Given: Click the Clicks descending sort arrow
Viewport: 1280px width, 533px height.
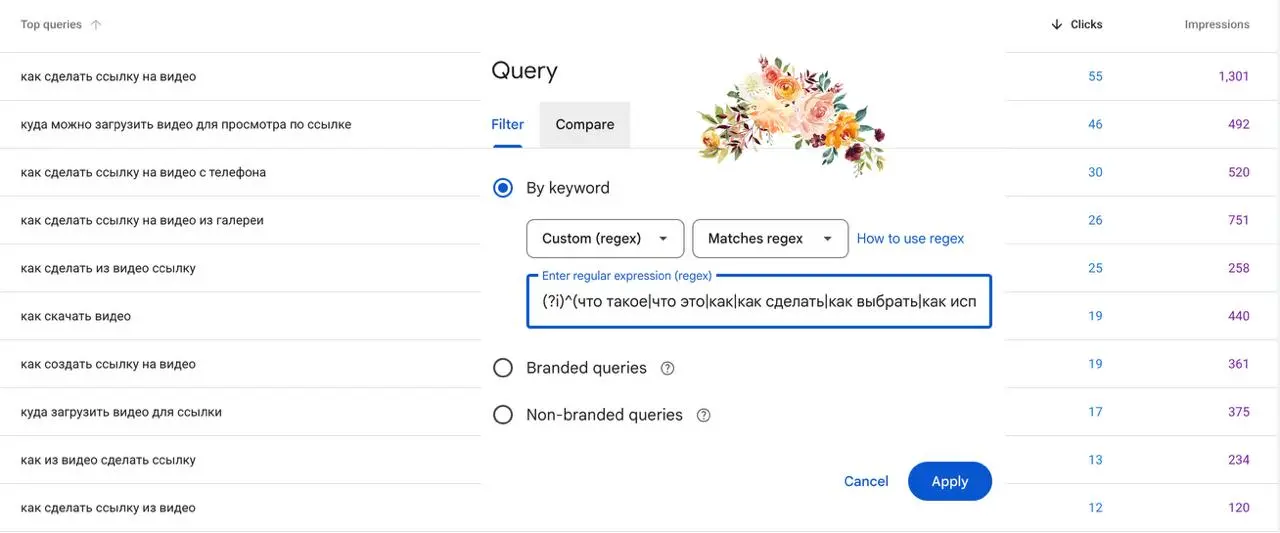Looking at the screenshot, I should click(1056, 25).
